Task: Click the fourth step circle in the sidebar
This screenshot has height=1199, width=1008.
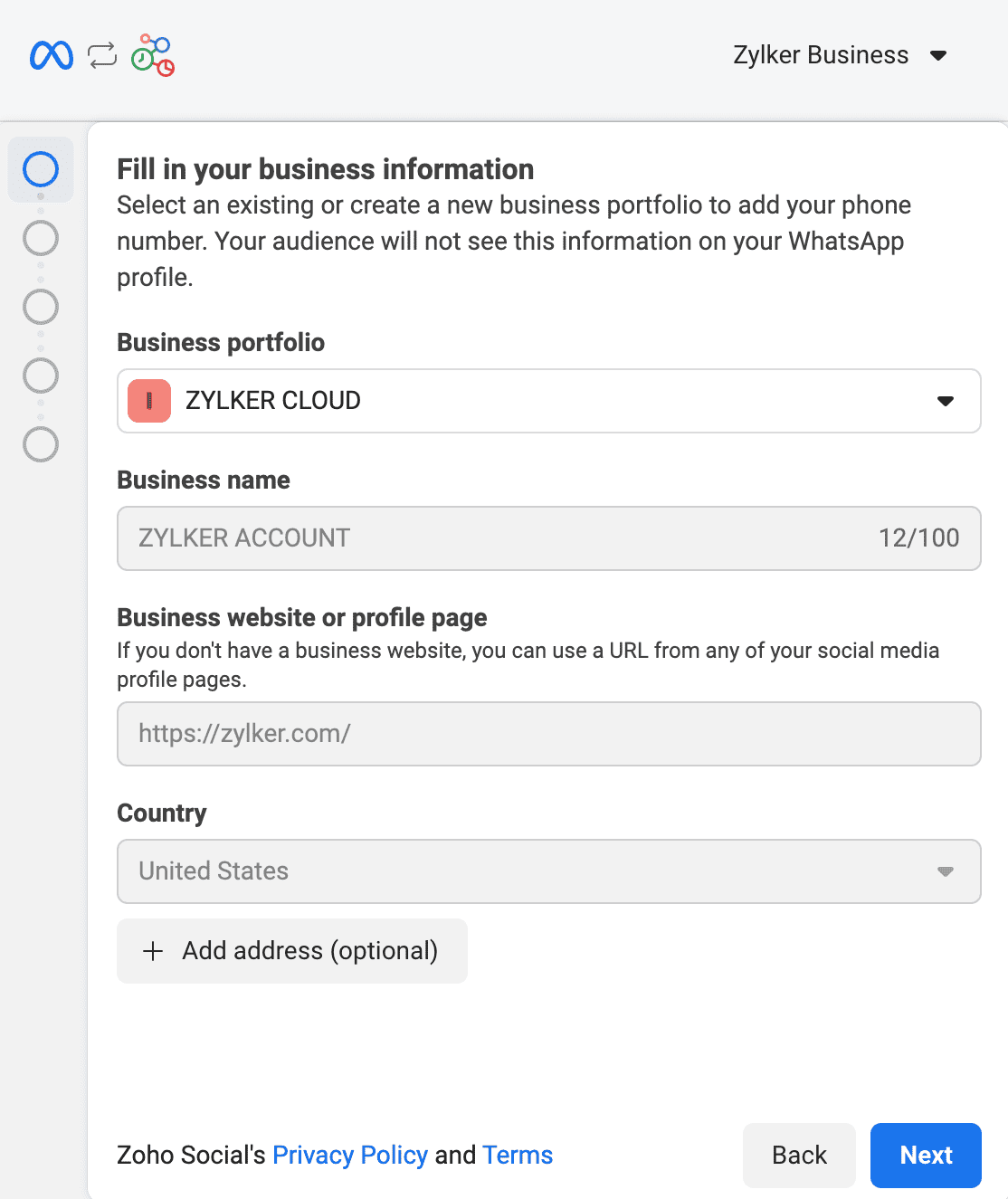Action: tap(40, 376)
